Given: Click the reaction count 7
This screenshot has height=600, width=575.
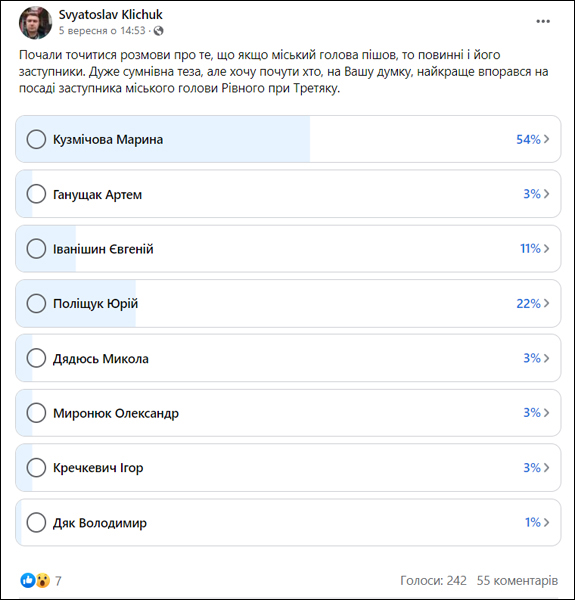Looking at the screenshot, I should [58, 581].
